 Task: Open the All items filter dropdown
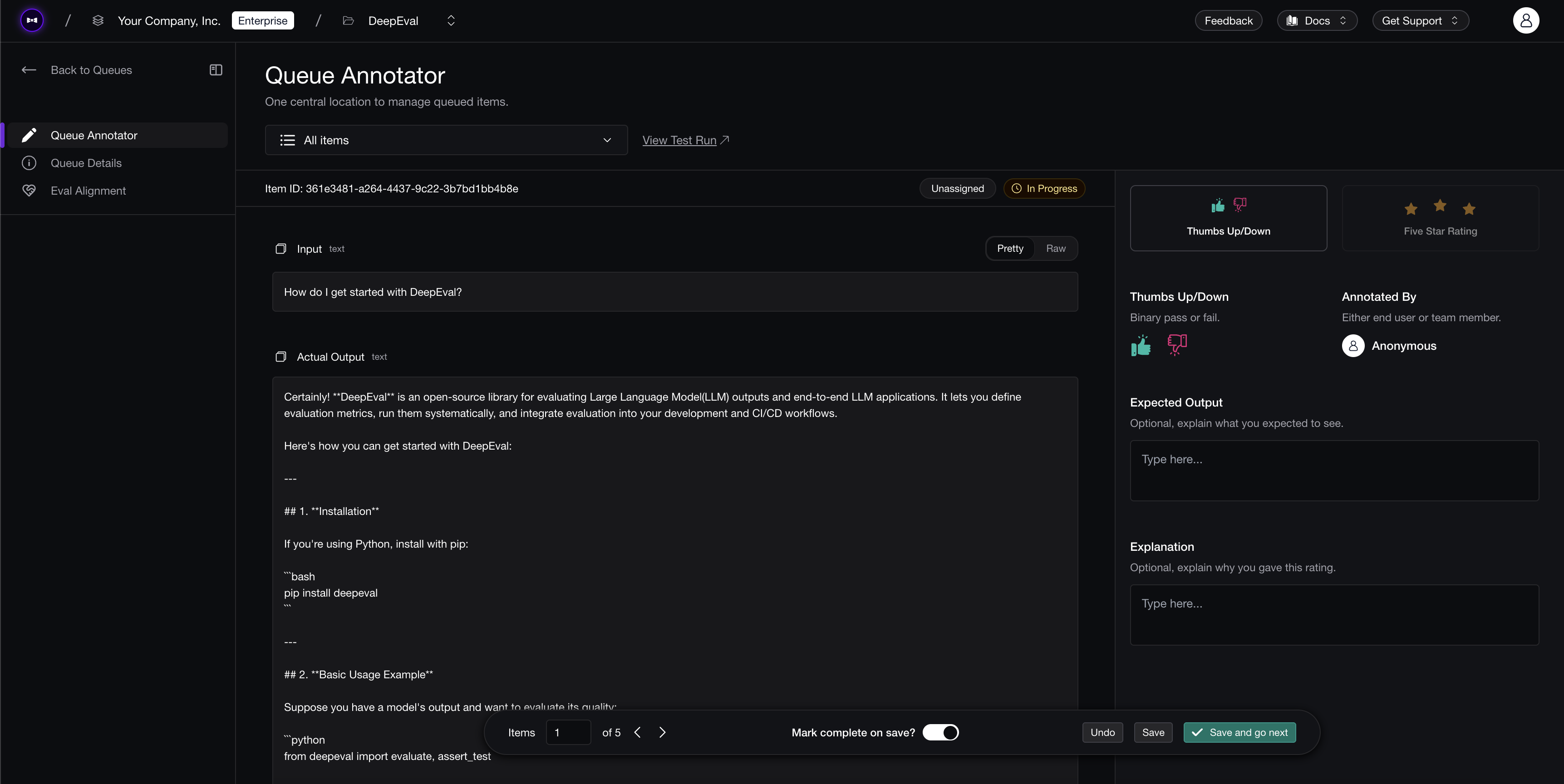[x=446, y=140]
